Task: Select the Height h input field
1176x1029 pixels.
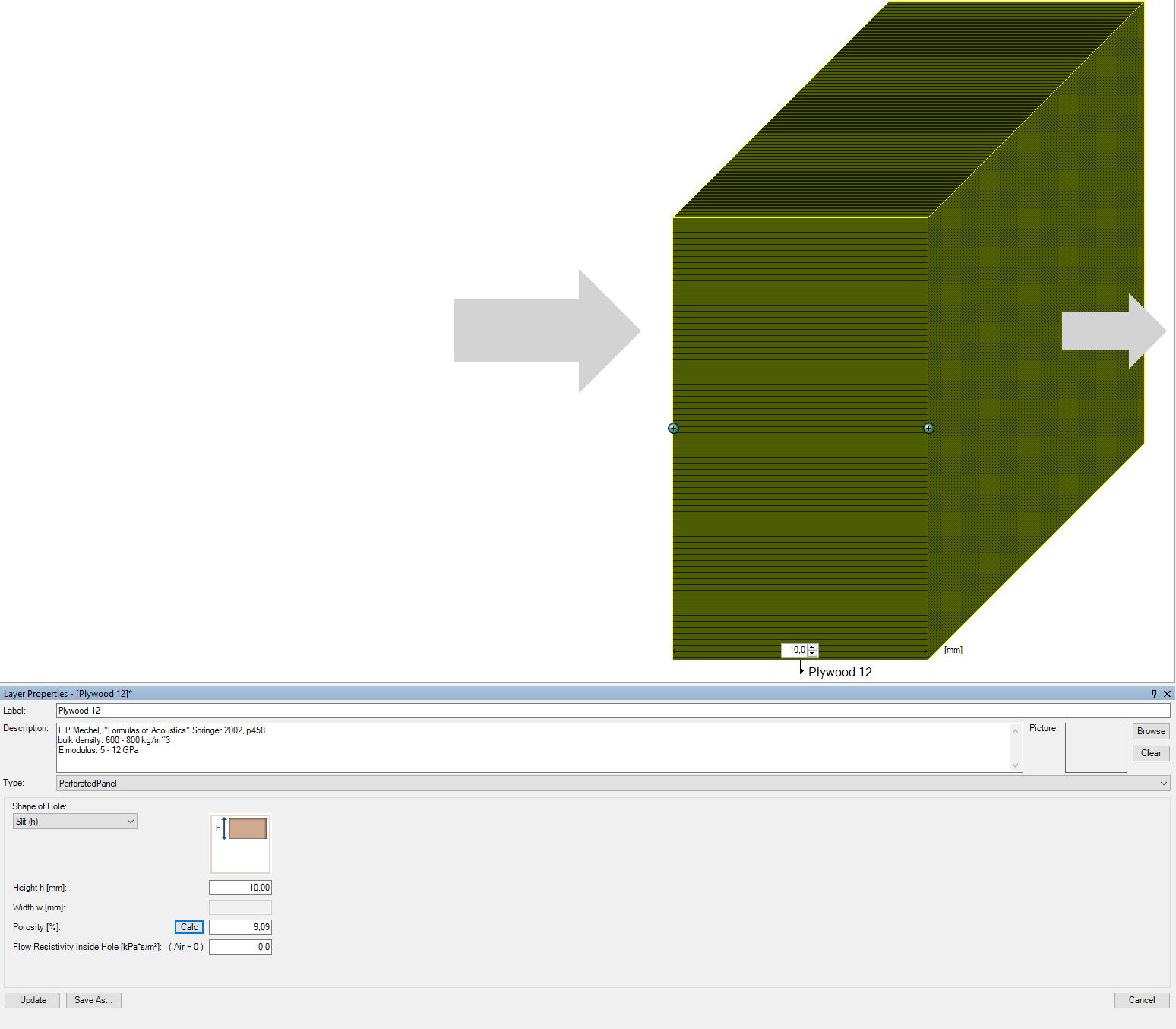Action: click(x=240, y=888)
